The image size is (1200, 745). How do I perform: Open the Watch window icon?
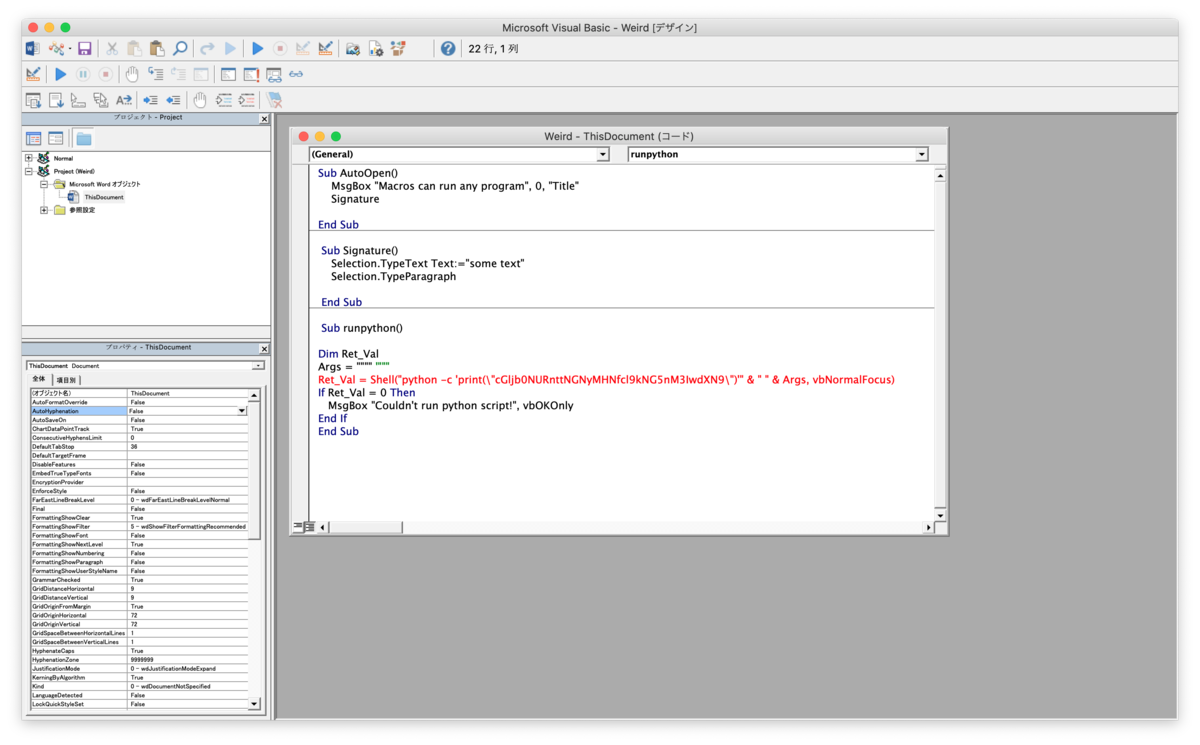tap(274, 74)
